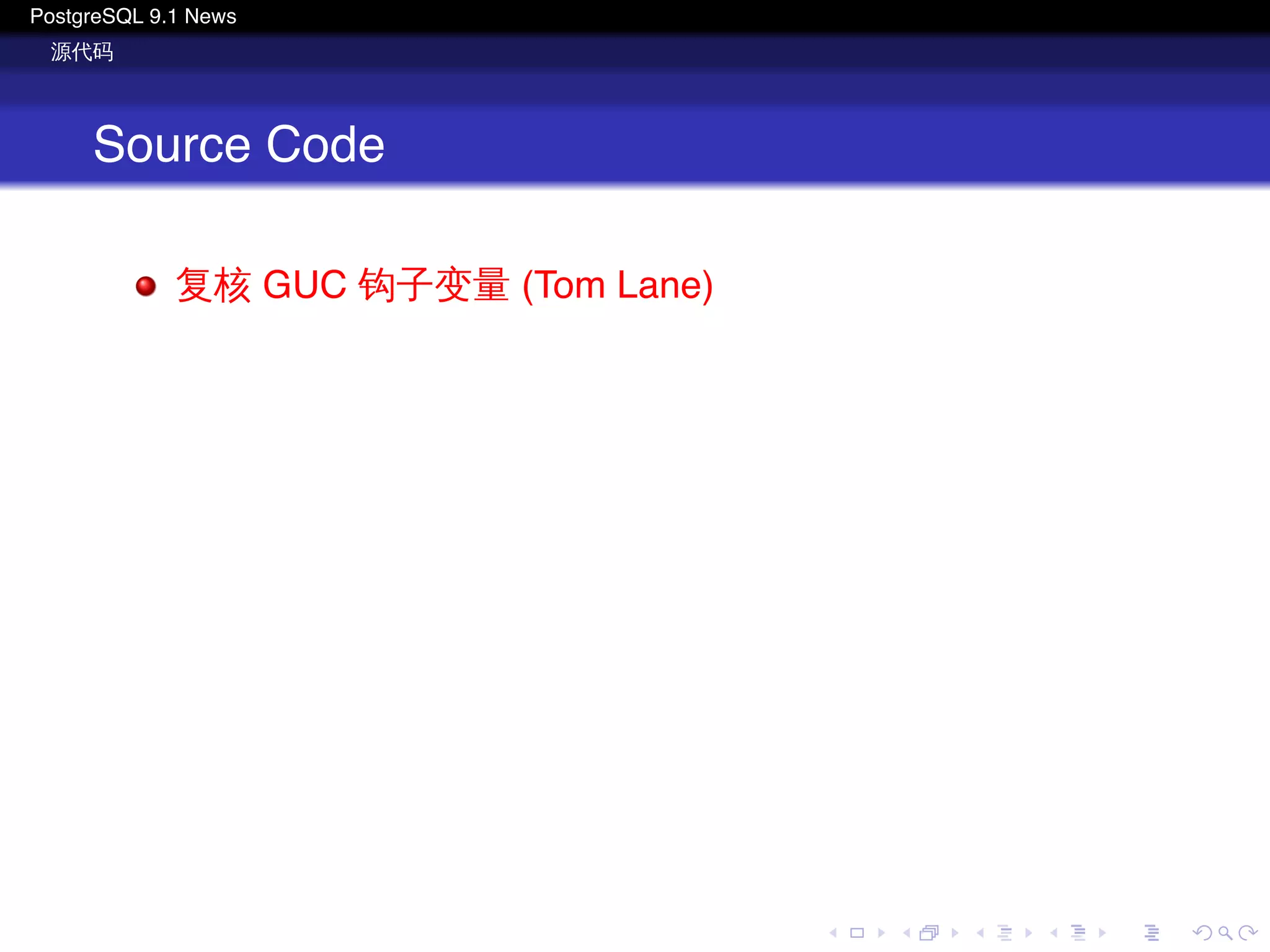The image size is (1270, 952).
Task: Click the red bullet ball
Action: (x=146, y=286)
